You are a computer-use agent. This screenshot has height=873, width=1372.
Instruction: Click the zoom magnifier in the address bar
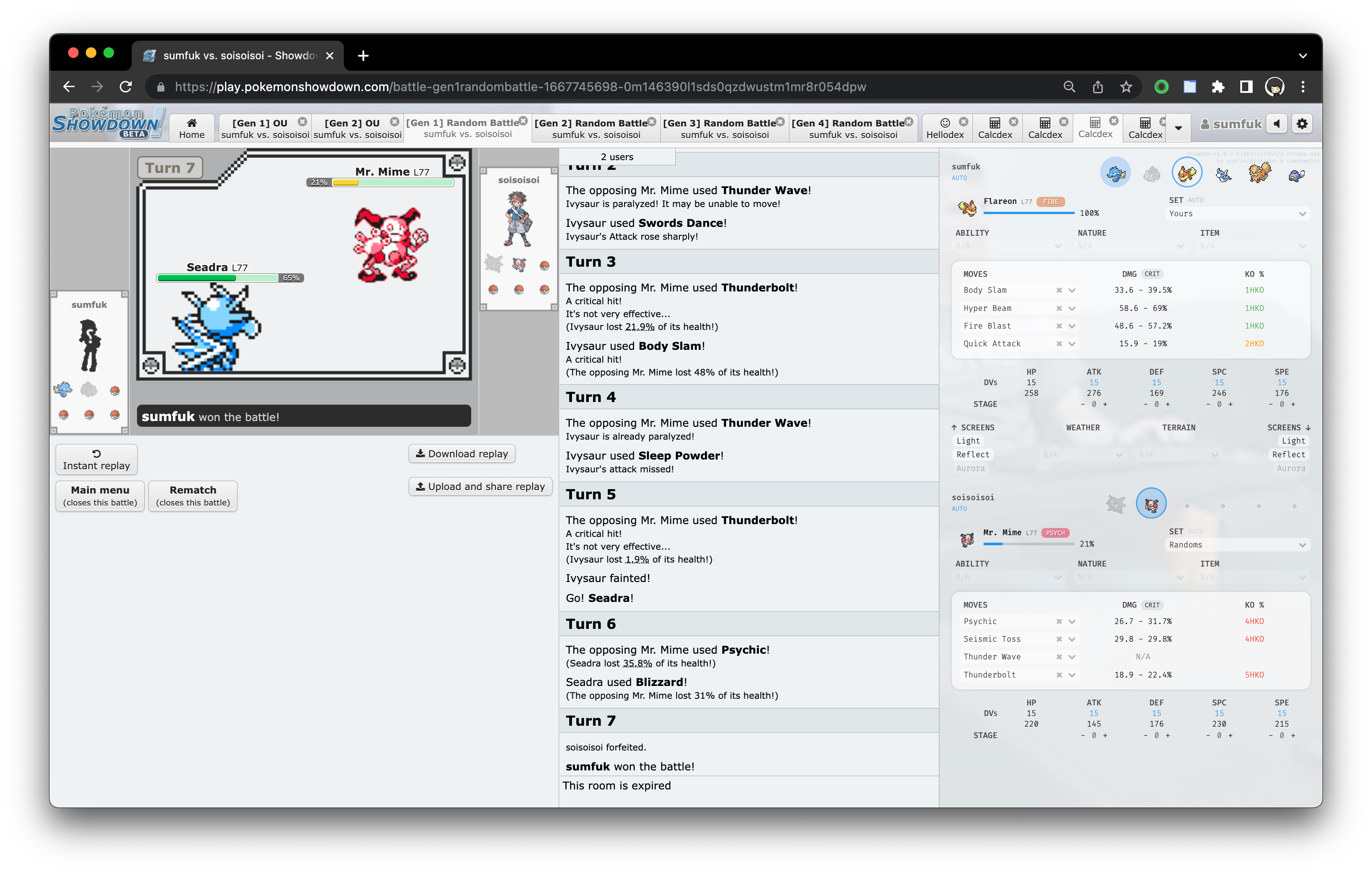click(1070, 87)
